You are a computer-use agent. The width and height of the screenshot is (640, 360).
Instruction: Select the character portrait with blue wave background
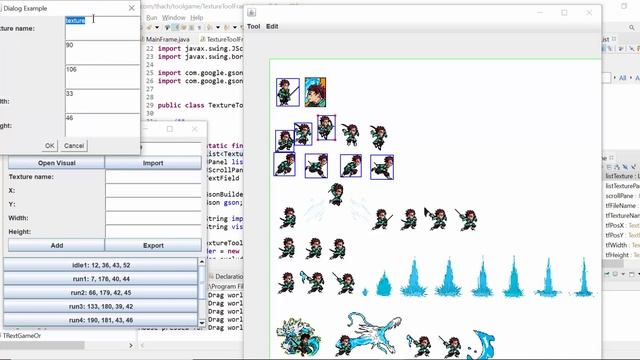pyautogui.click(x=316, y=92)
